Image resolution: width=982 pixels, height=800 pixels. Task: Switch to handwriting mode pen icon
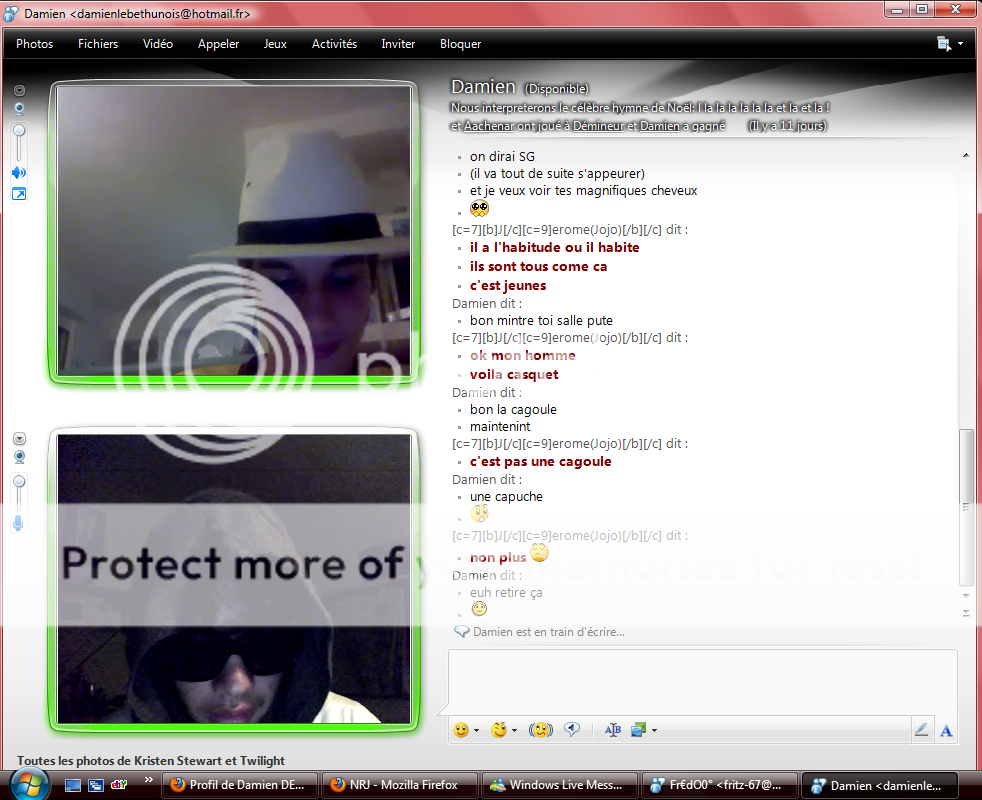pos(921,730)
